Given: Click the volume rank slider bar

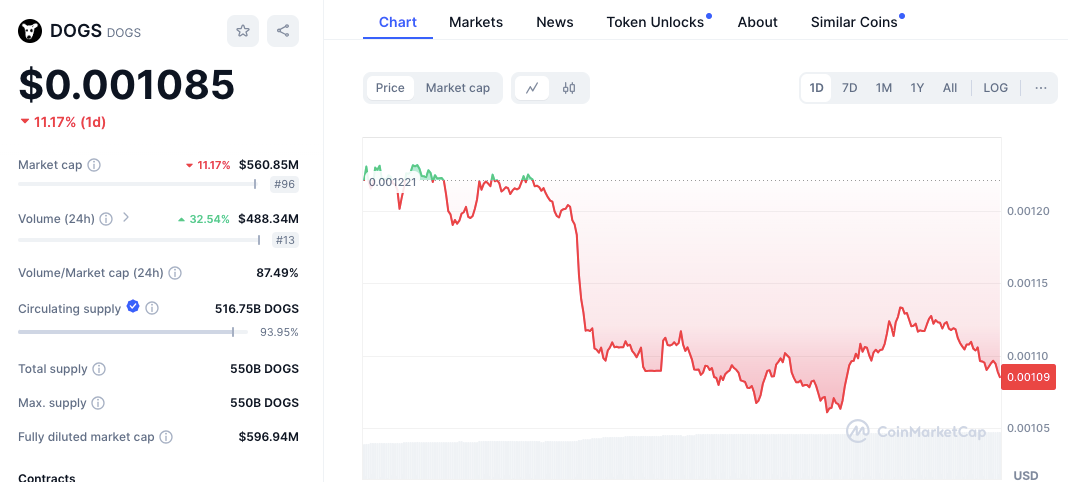Looking at the screenshot, I should pos(139,240).
